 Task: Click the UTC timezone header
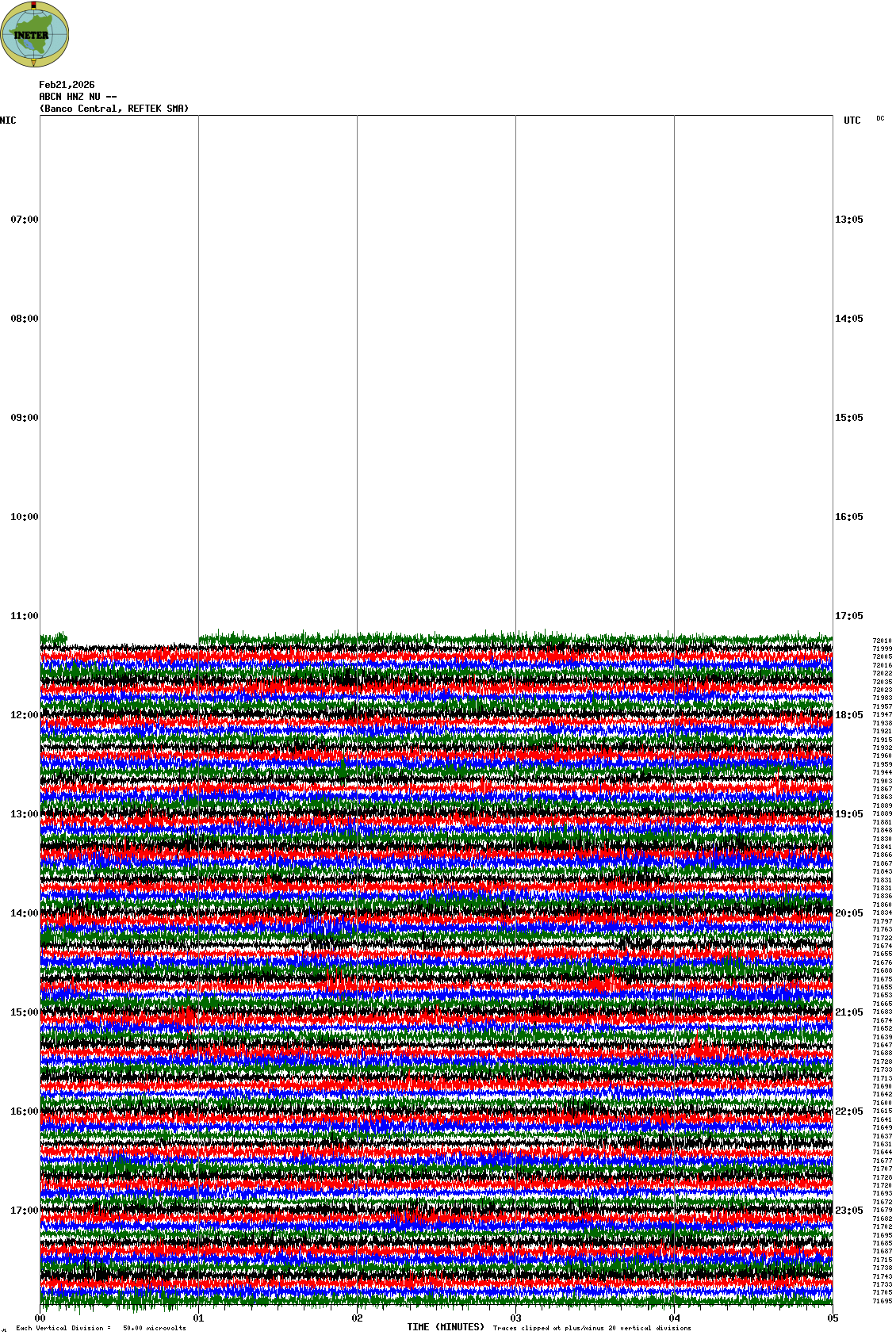[852, 121]
